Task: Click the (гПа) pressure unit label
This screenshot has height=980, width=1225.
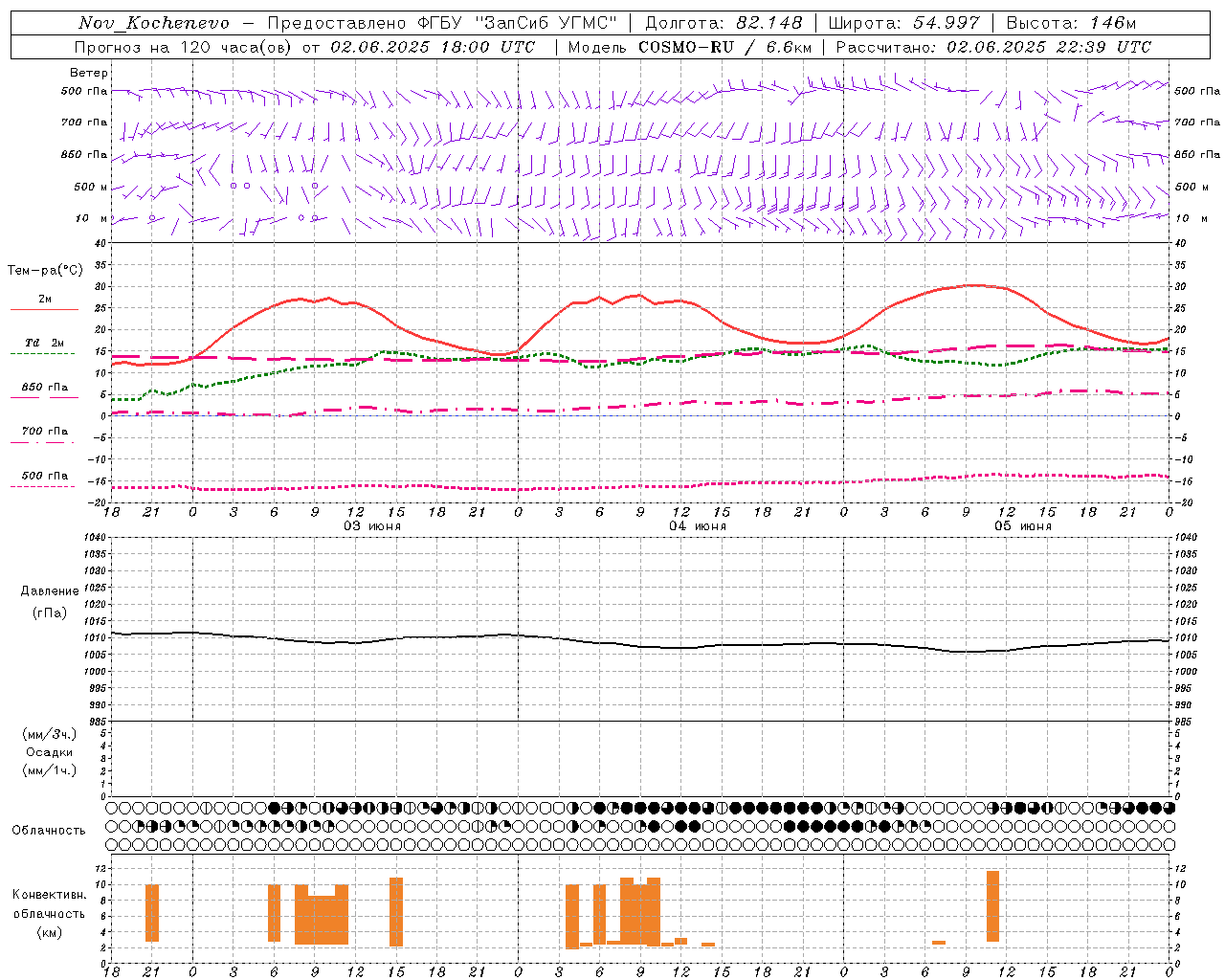Action: [50, 613]
